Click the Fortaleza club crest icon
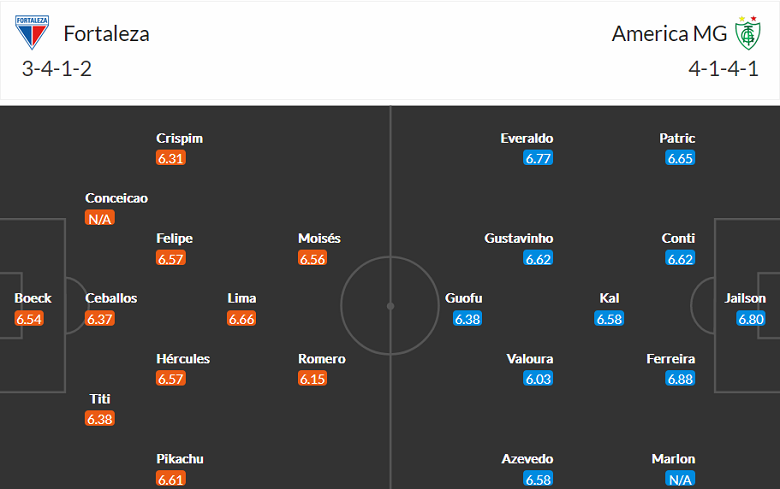Screen dimensions: 780x489 click(32, 33)
